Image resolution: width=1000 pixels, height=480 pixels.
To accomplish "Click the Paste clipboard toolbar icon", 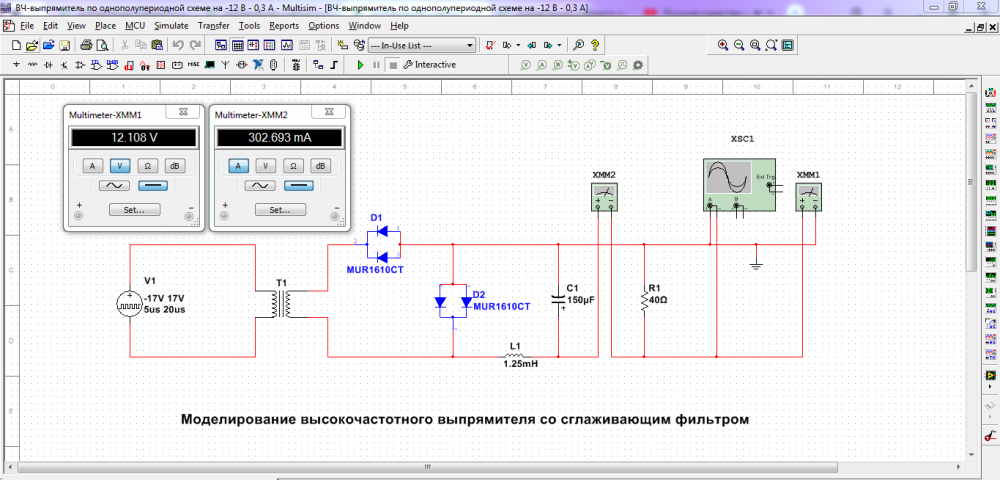I will tap(157, 46).
